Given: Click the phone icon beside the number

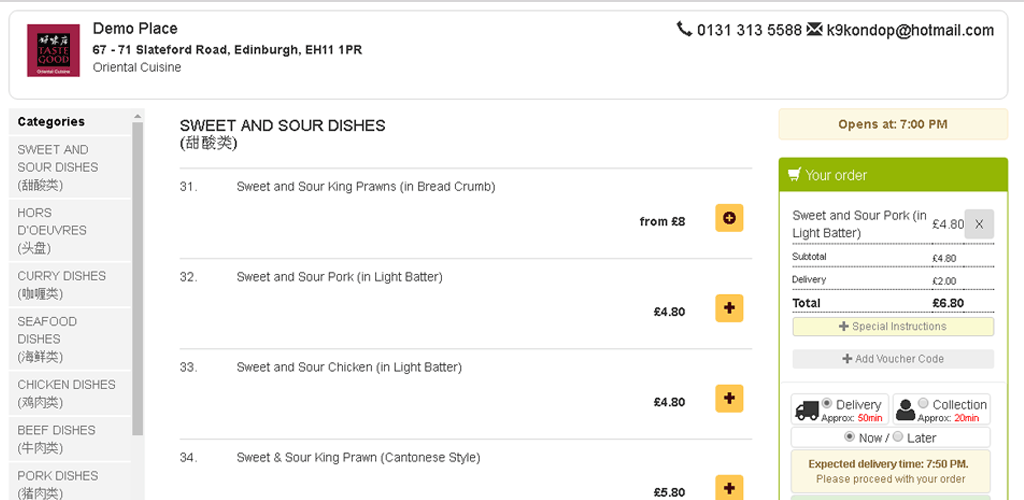Looking at the screenshot, I should pos(684,30).
